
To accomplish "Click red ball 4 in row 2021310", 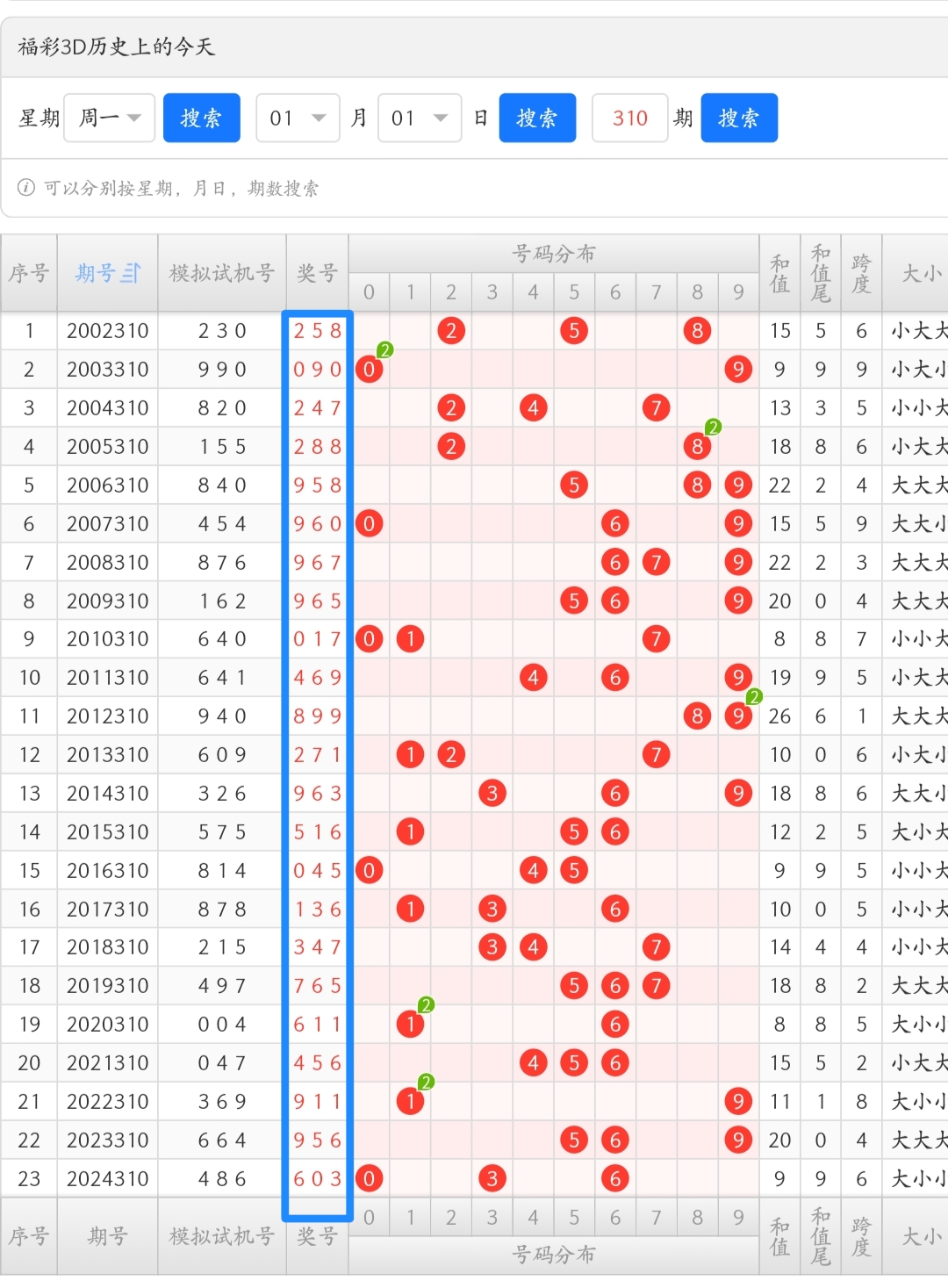I will (x=533, y=1063).
